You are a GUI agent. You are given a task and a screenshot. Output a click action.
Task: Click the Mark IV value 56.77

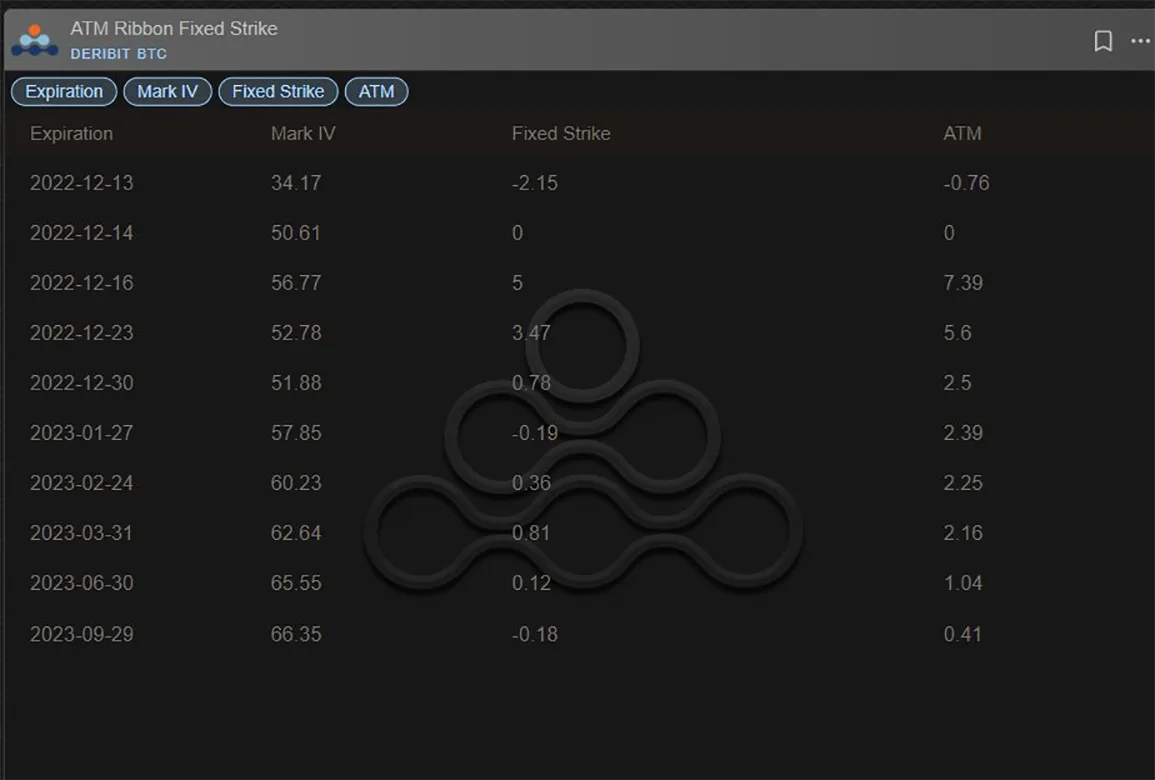click(296, 283)
